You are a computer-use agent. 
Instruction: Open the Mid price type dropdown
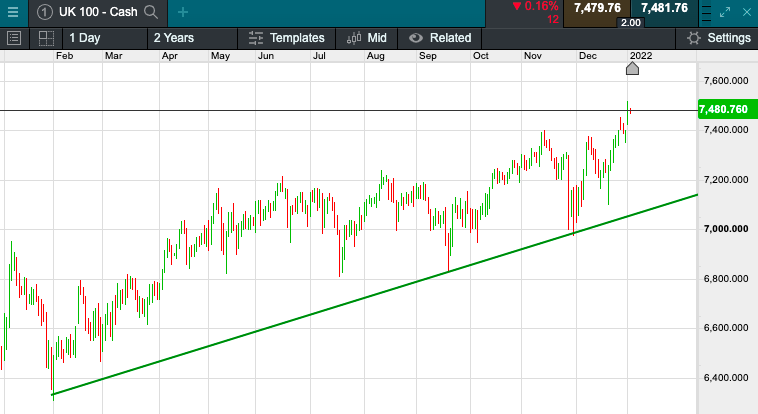tap(367, 38)
